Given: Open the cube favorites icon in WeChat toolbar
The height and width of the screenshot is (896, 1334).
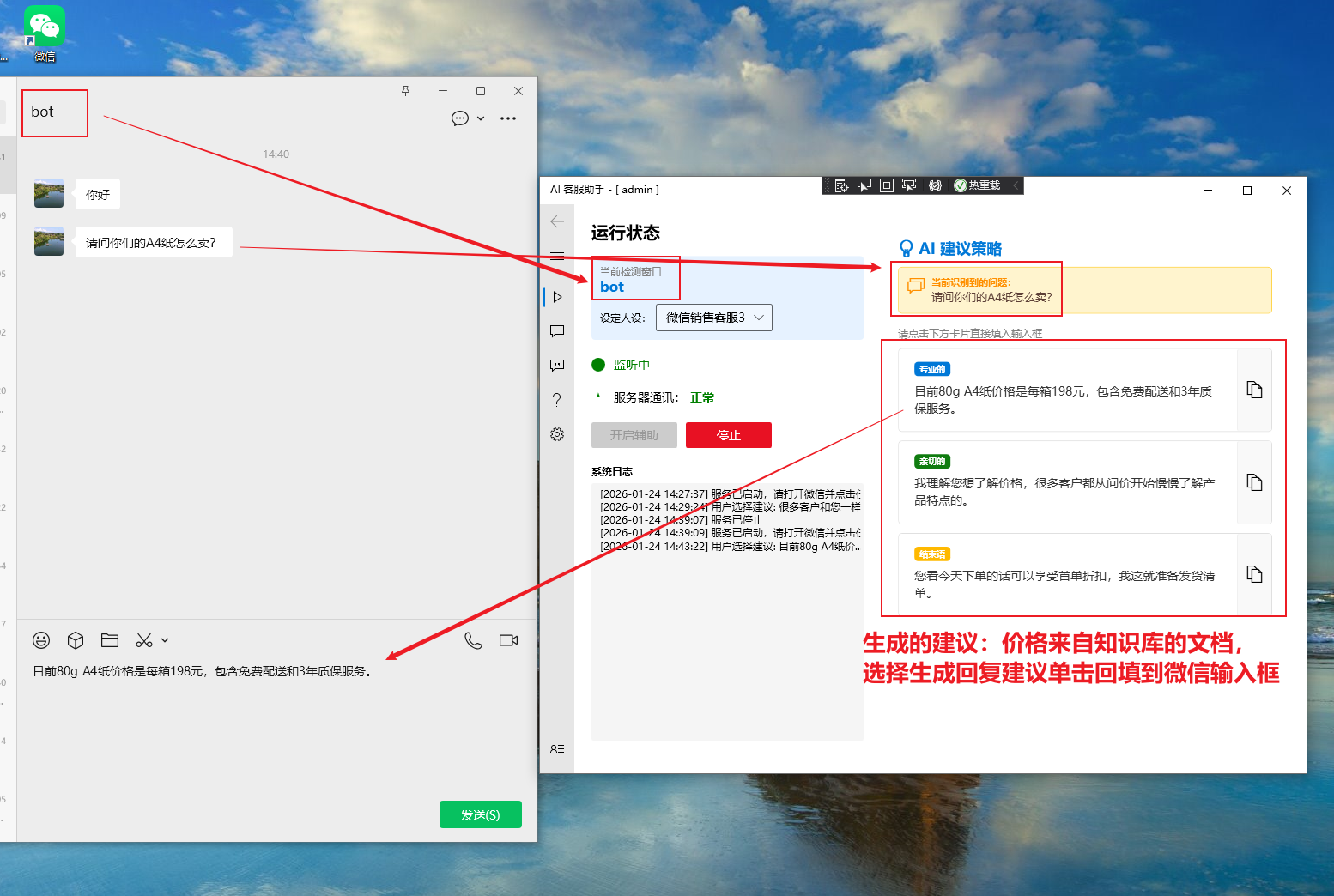Looking at the screenshot, I should click(76, 640).
